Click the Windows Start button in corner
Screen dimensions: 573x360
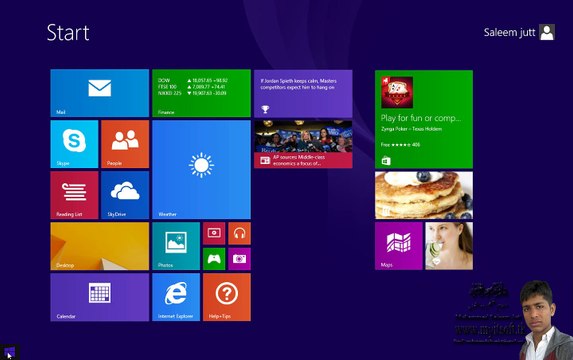[10, 352]
